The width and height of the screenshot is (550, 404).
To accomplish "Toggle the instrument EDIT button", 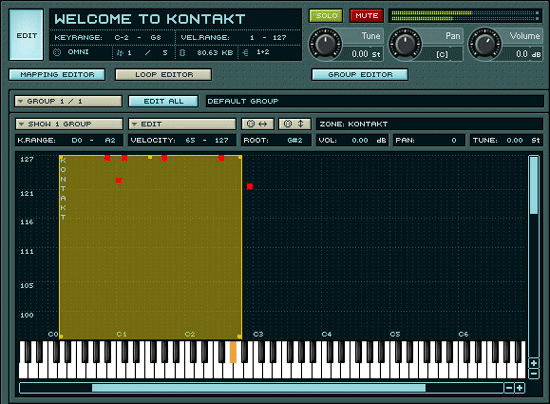I will pos(27,35).
